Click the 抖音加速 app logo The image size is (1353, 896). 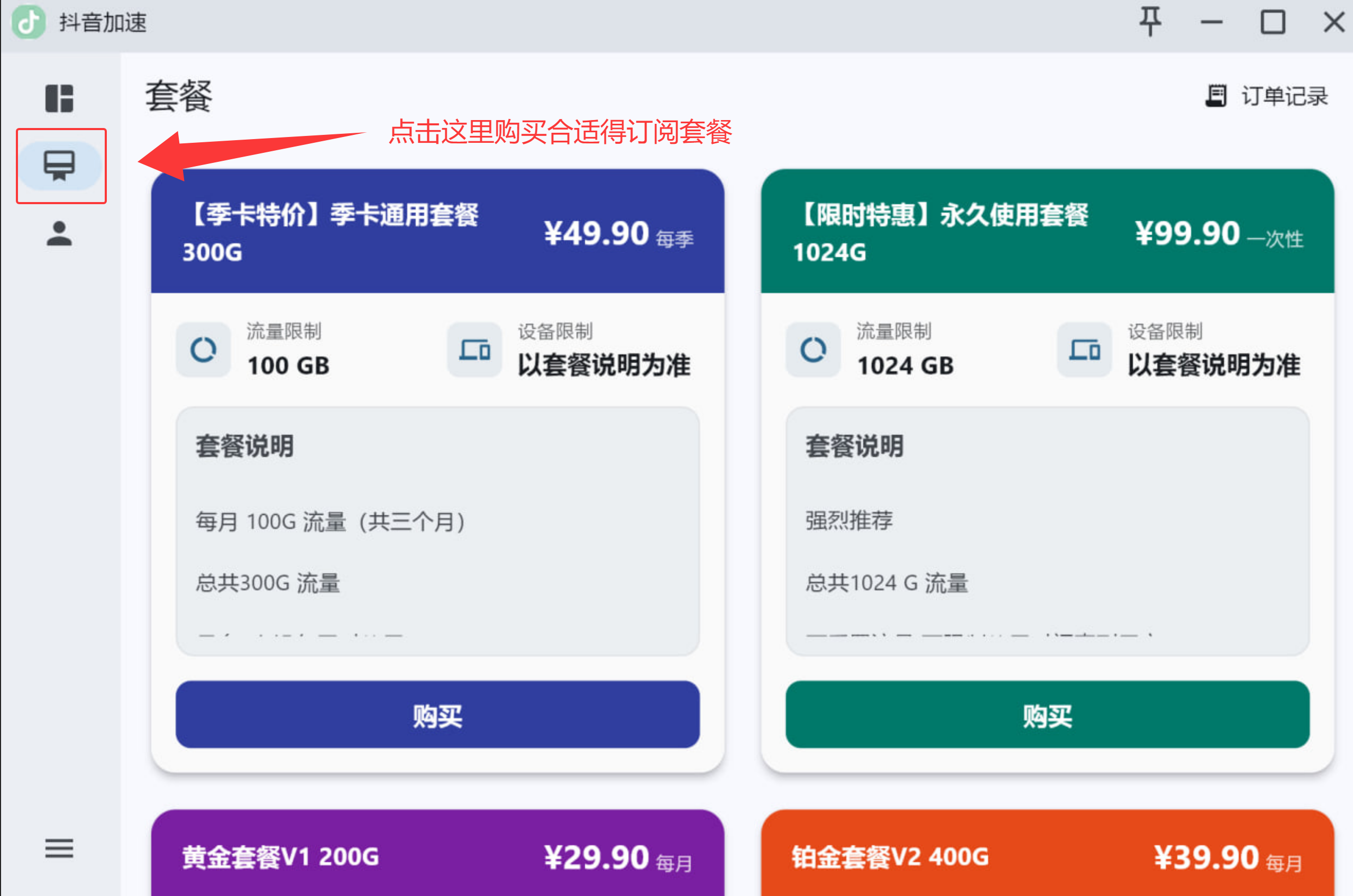point(29,22)
